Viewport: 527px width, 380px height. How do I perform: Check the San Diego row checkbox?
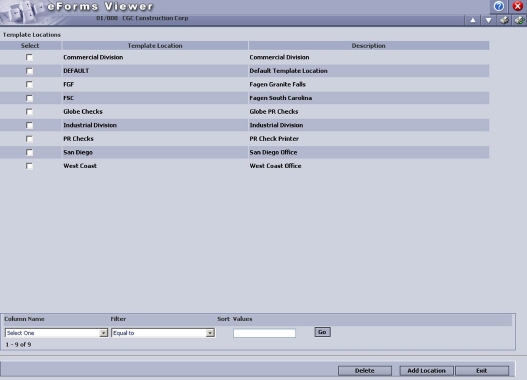coord(30,153)
